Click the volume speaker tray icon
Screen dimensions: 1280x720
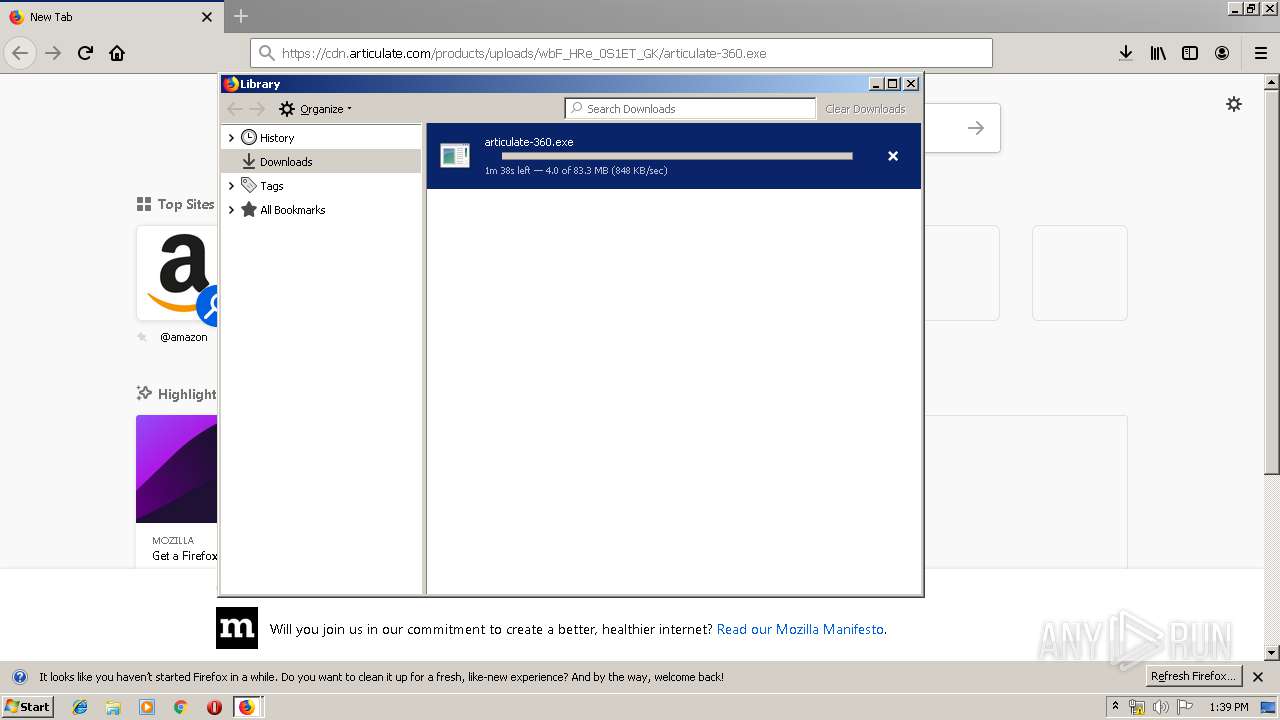[1160, 707]
